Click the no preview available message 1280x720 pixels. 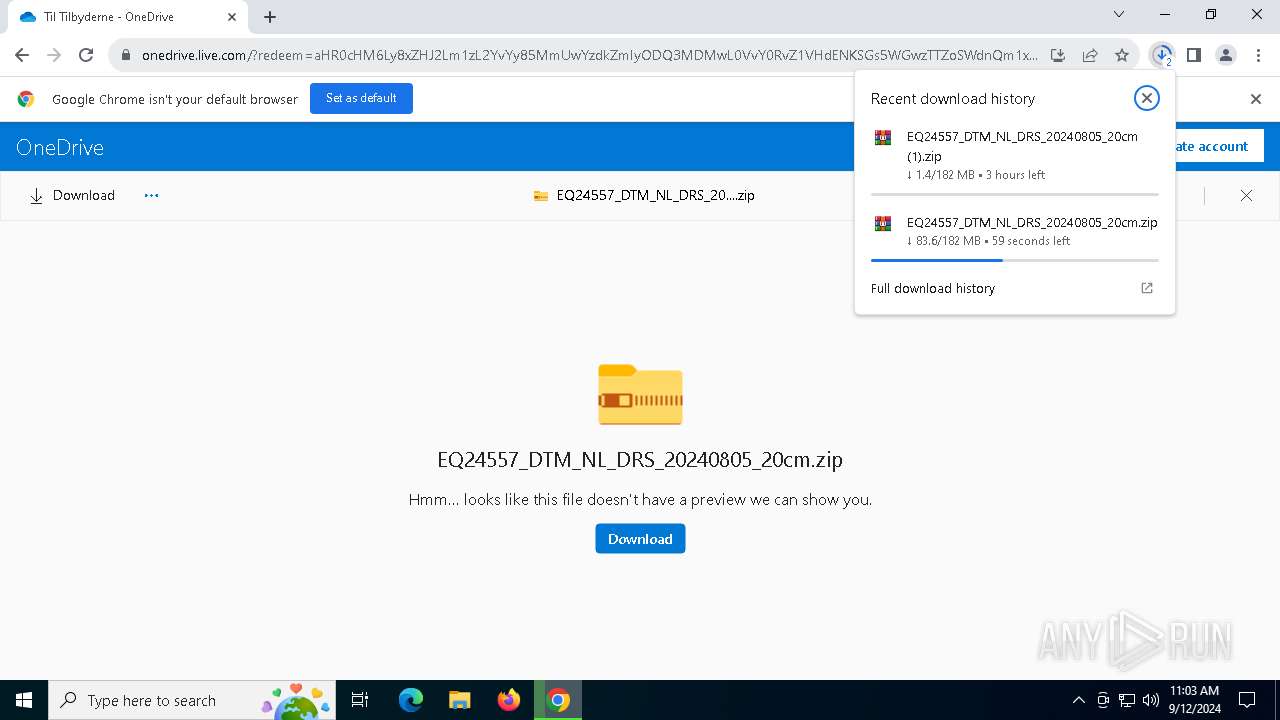point(640,499)
